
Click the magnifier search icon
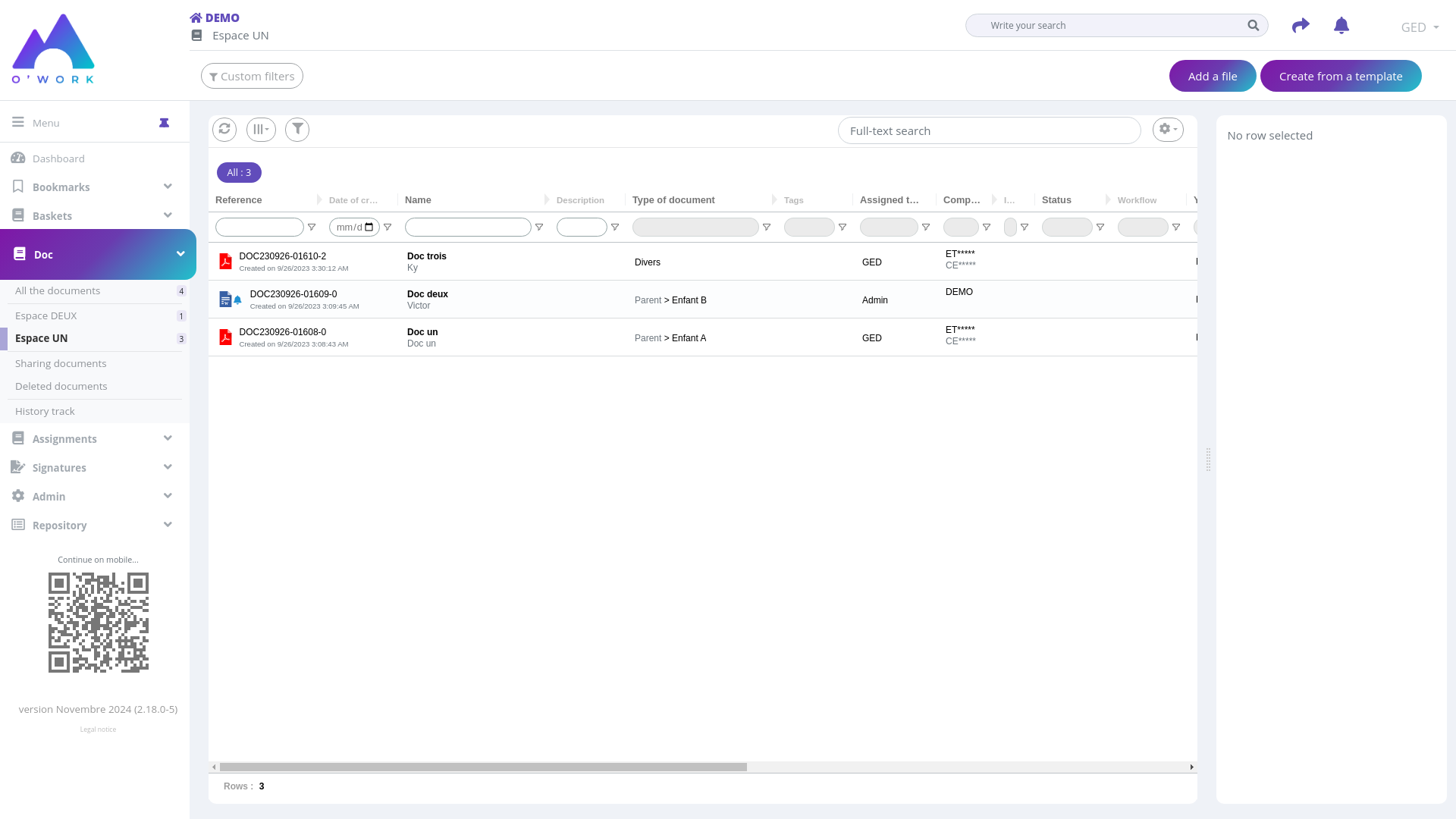[1254, 26]
